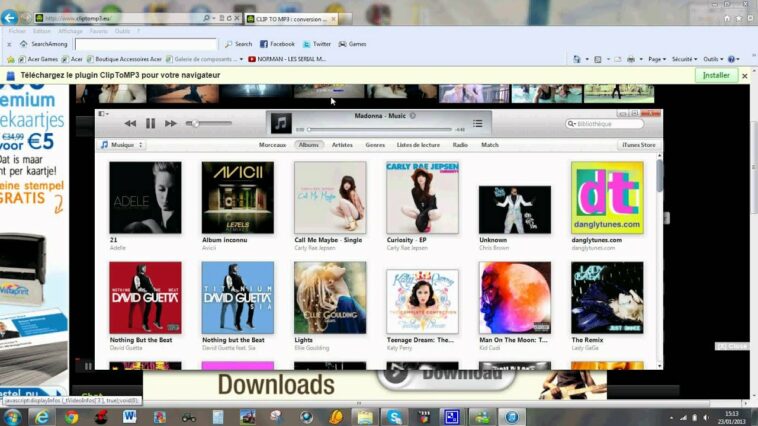Open the Games toolbar link
758x426 pixels.
(x=352, y=44)
